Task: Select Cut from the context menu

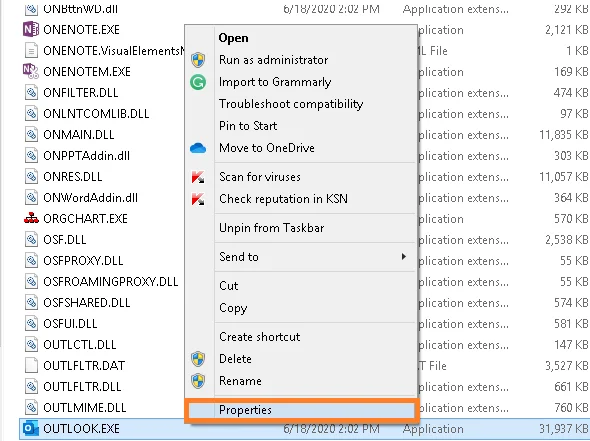Action: [x=300, y=286]
